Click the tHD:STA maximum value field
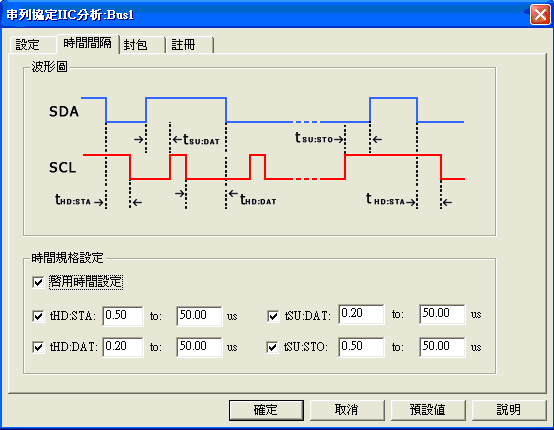The height and width of the screenshot is (430, 554). [x=199, y=316]
